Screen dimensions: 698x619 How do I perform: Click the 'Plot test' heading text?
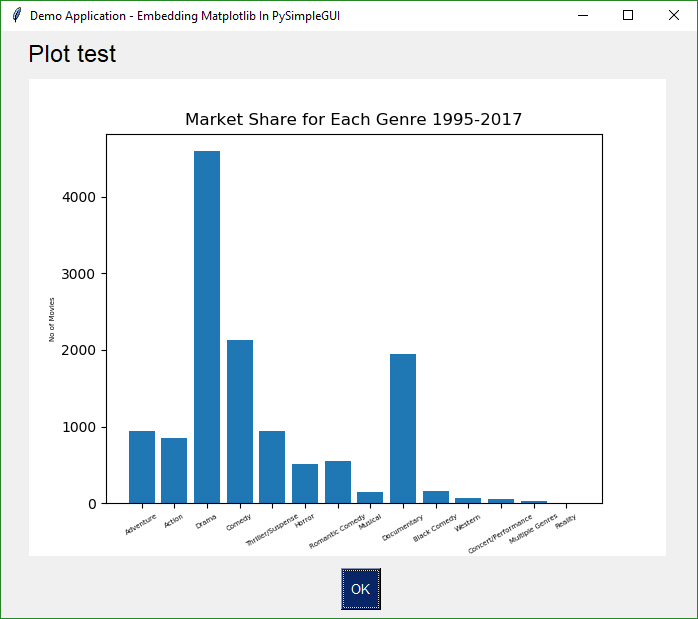coord(72,54)
